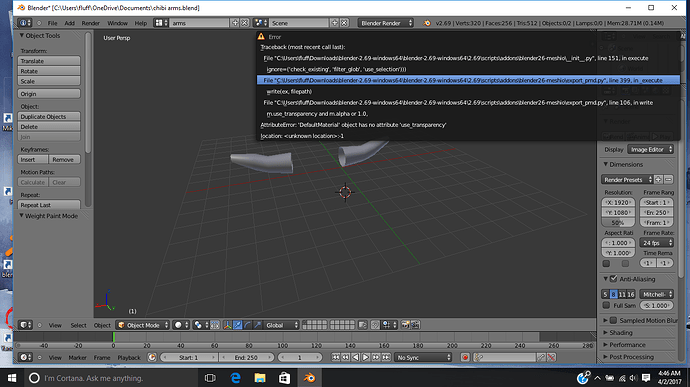Image resolution: width=690 pixels, height=387 pixels.
Task: Delete keyframes with the crossed key icon
Action: click(x=551, y=357)
